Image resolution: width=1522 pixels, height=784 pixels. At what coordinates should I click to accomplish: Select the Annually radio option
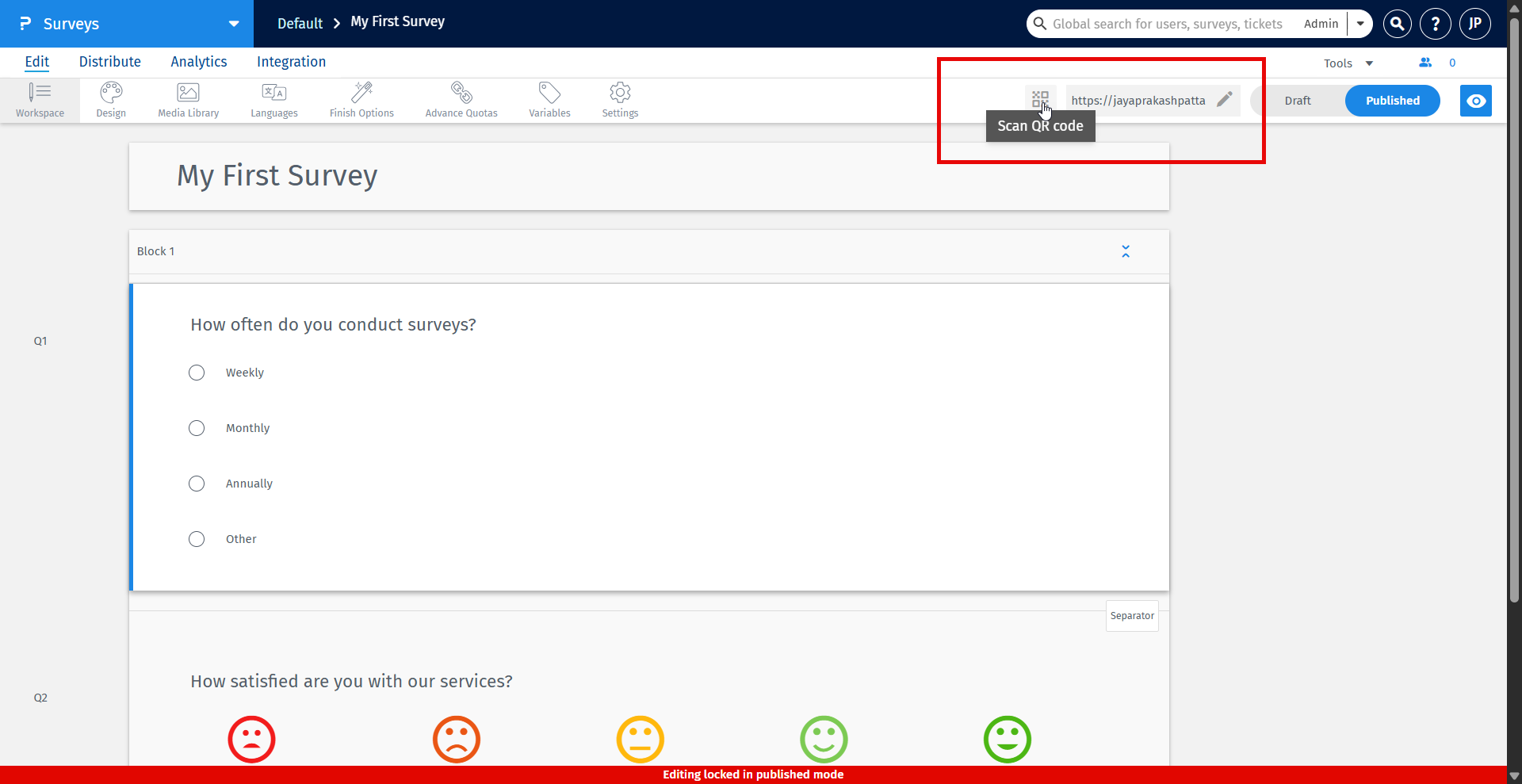197,483
